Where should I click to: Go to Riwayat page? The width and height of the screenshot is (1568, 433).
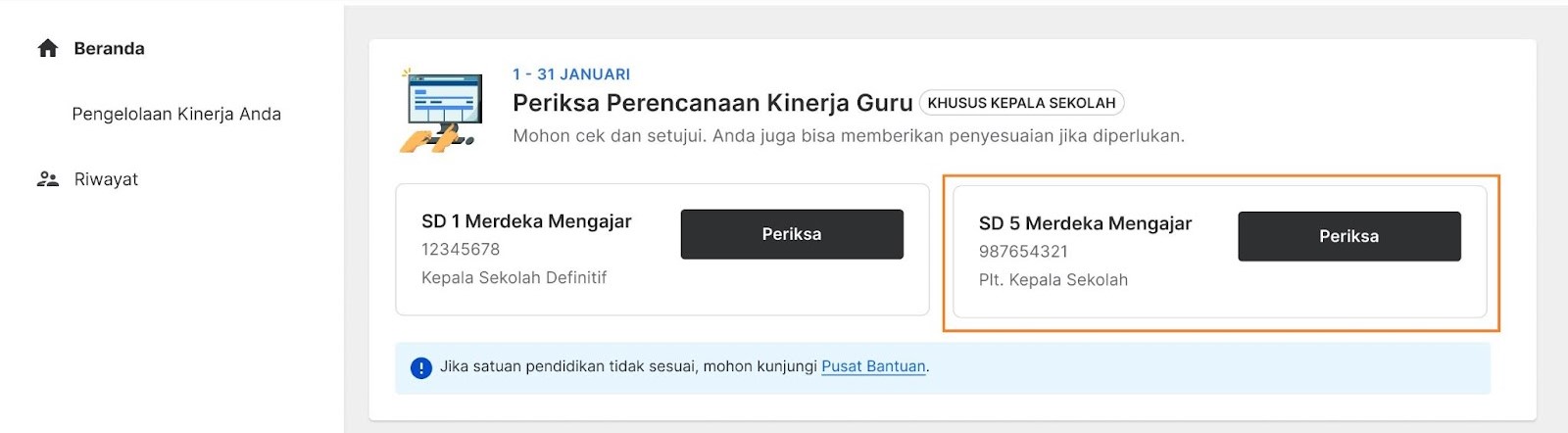click(106, 179)
